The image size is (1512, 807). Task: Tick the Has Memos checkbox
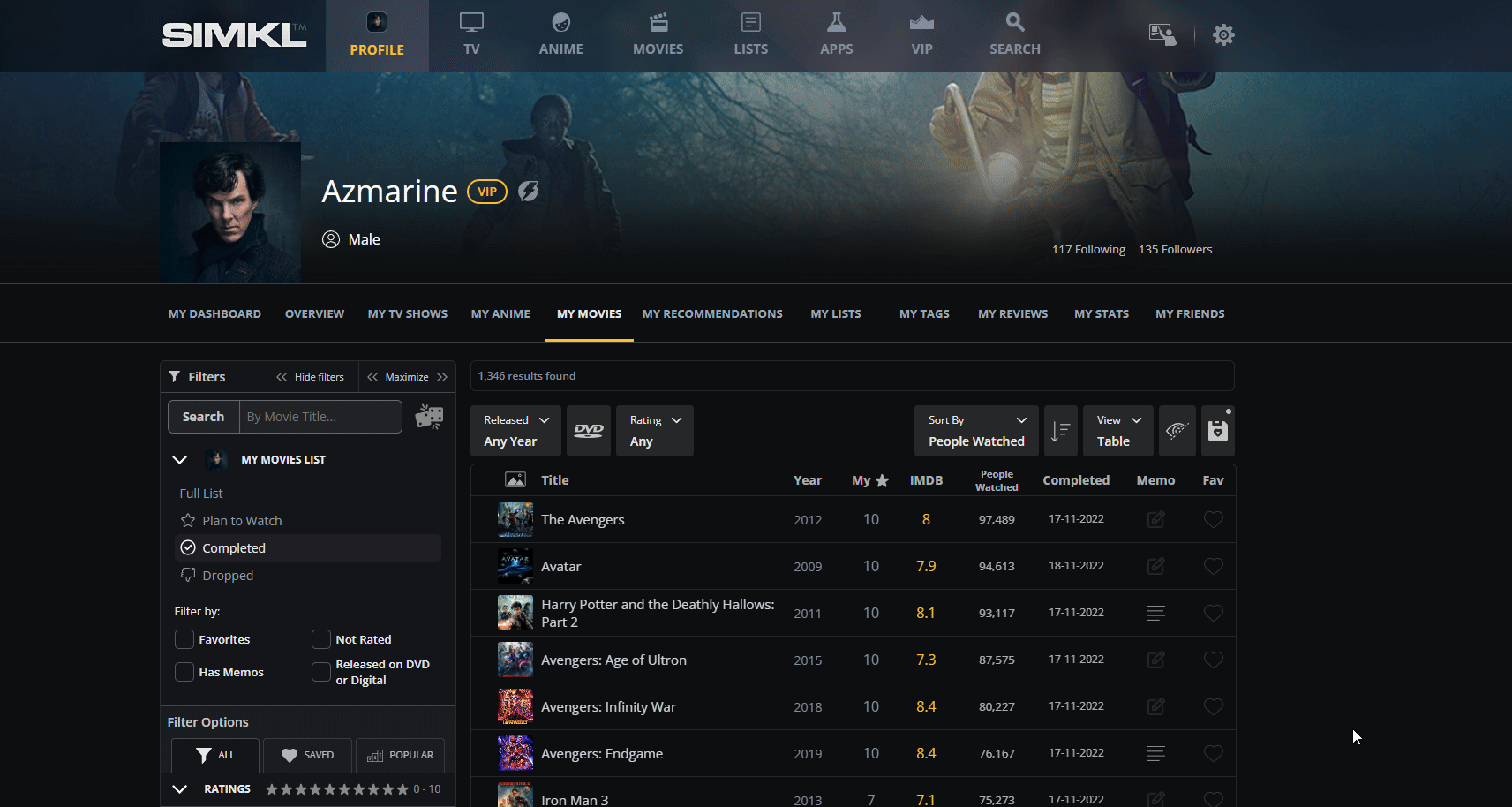point(184,672)
